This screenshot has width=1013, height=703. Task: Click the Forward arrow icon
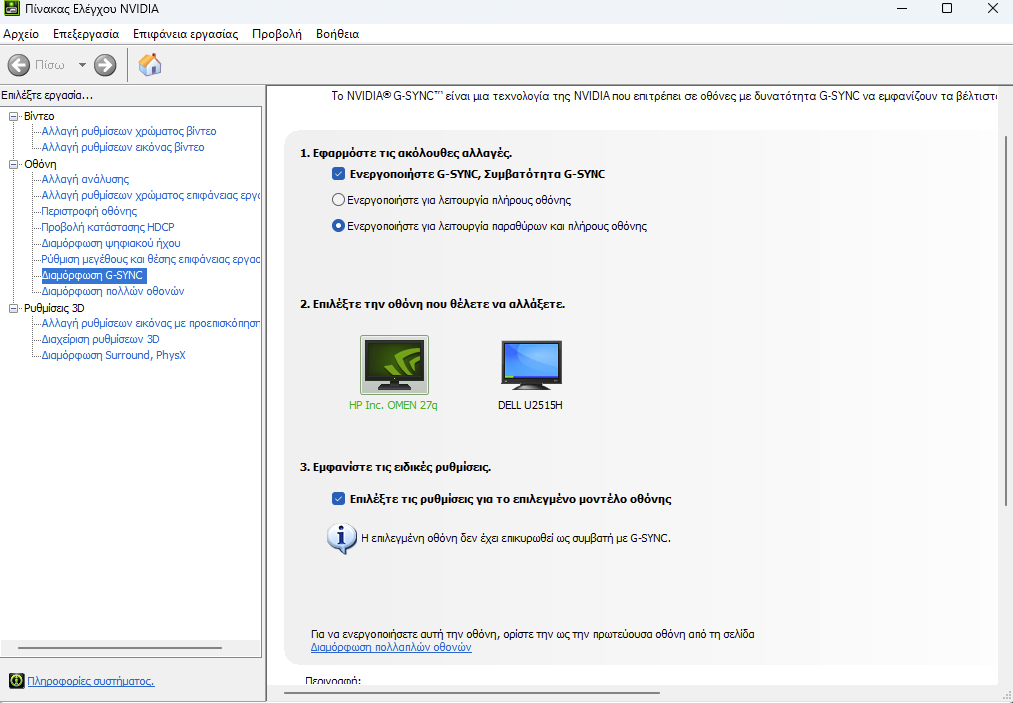(x=105, y=65)
